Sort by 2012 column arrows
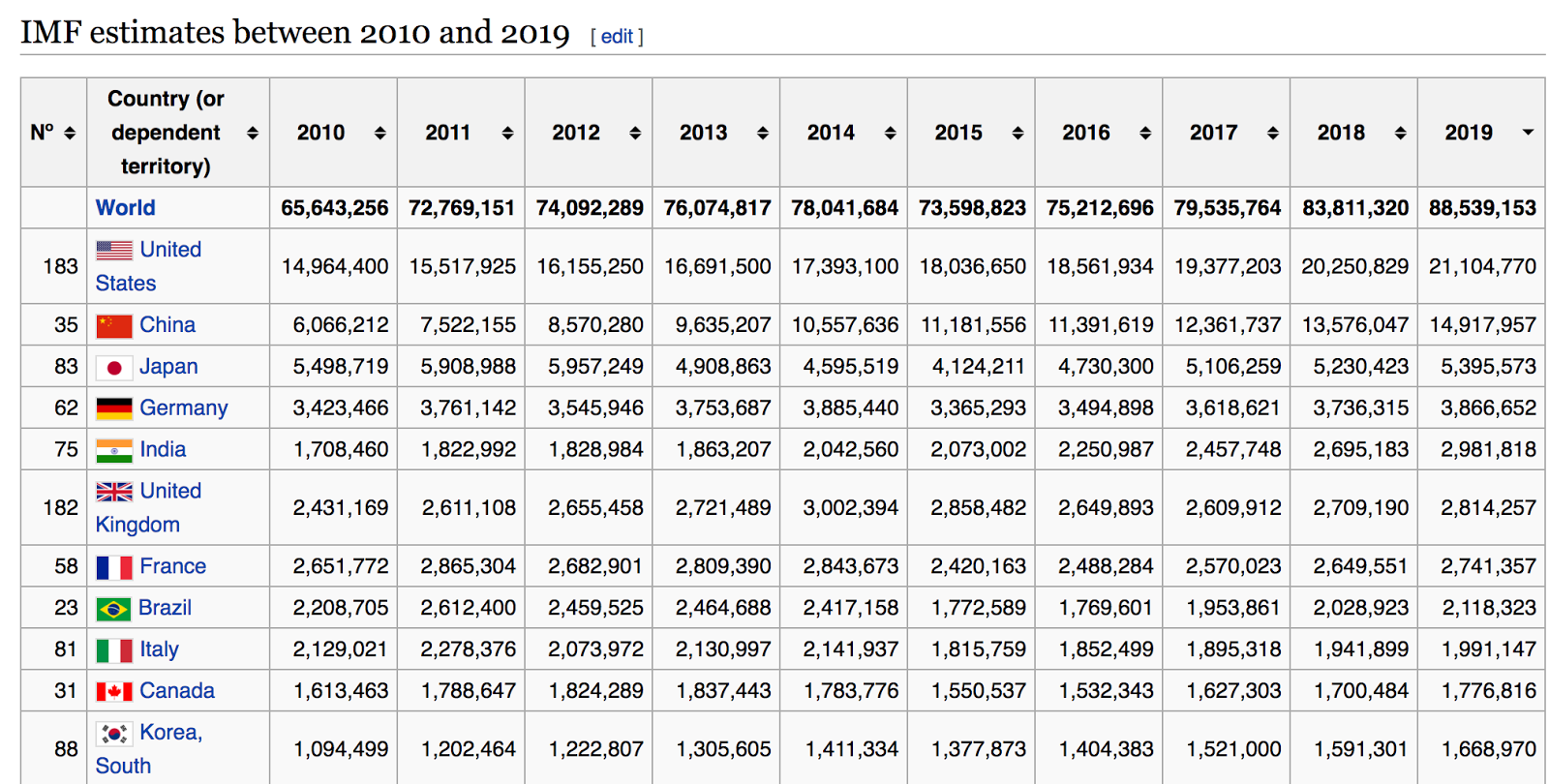 [635, 133]
